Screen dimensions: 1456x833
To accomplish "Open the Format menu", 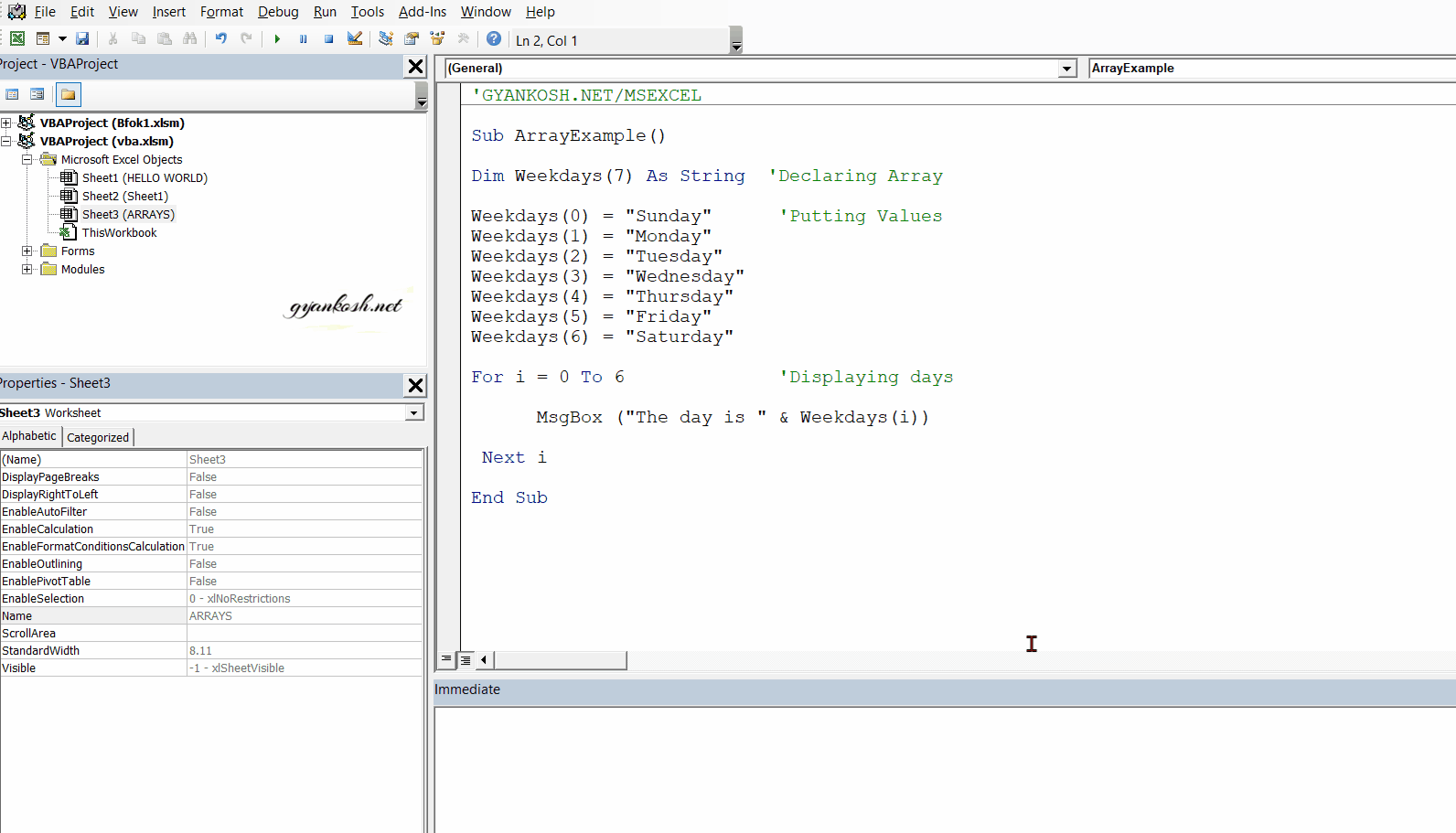I will tap(222, 12).
